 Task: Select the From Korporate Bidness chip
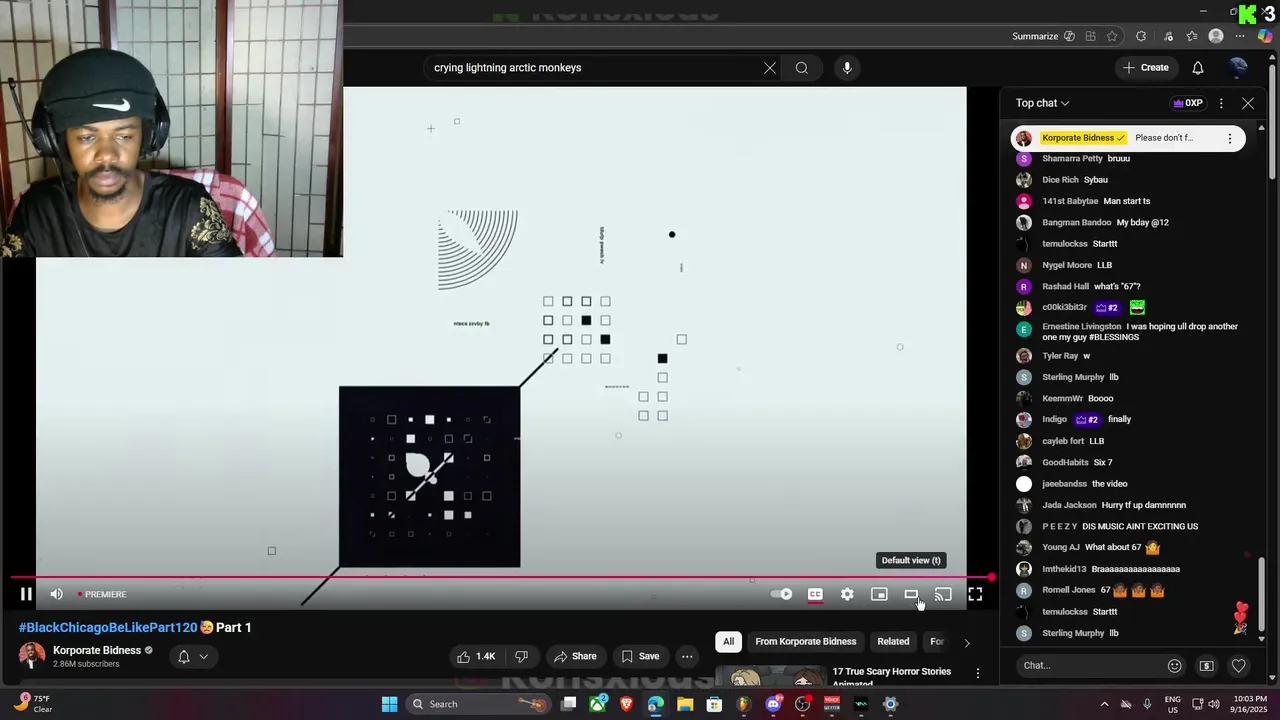[x=806, y=641]
